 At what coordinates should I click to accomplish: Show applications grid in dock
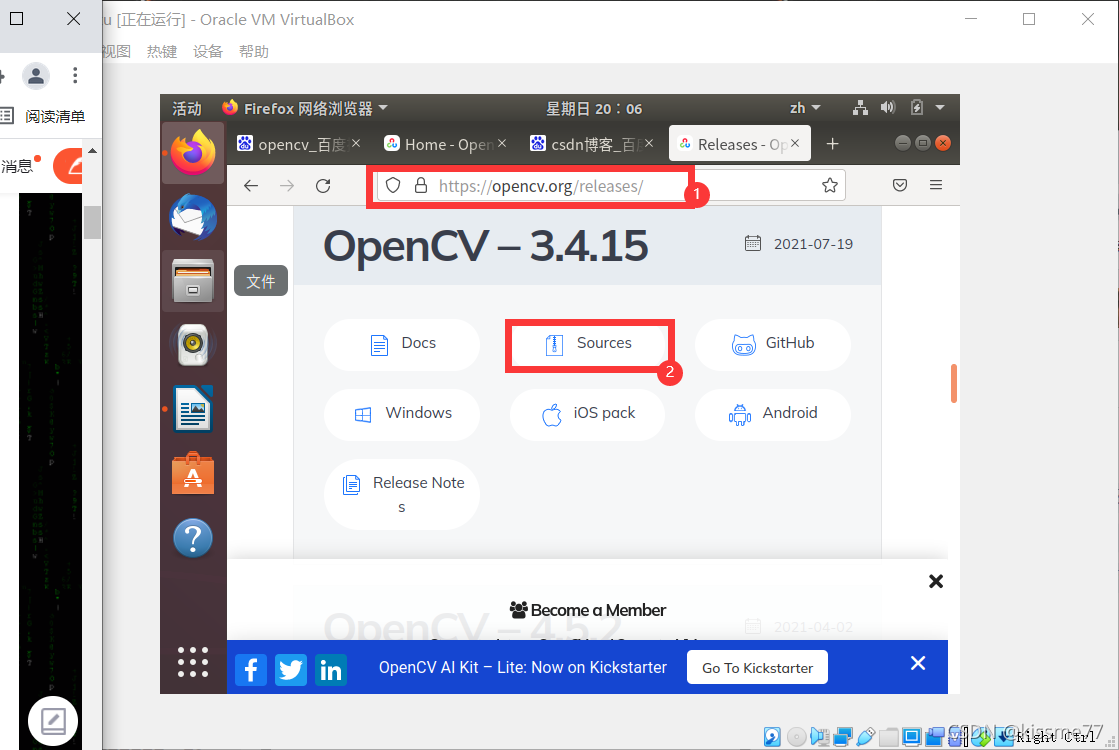193,662
